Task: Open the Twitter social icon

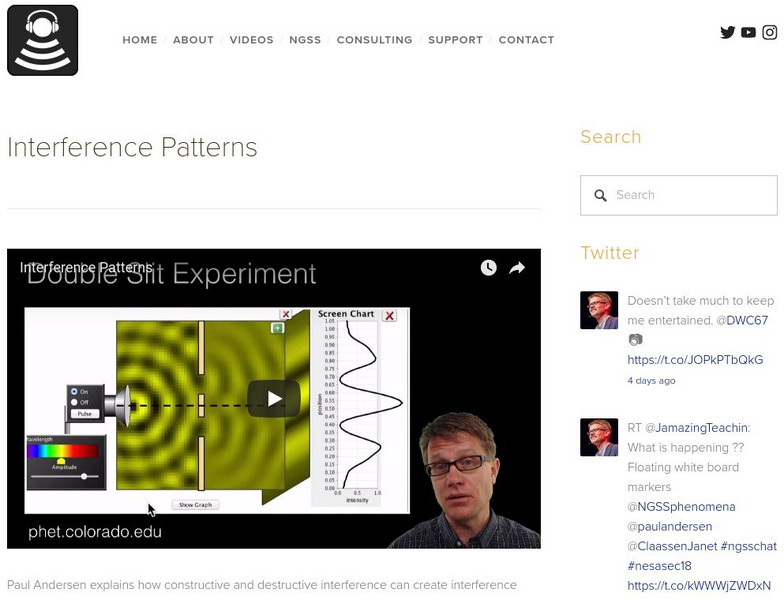Action: click(x=728, y=32)
